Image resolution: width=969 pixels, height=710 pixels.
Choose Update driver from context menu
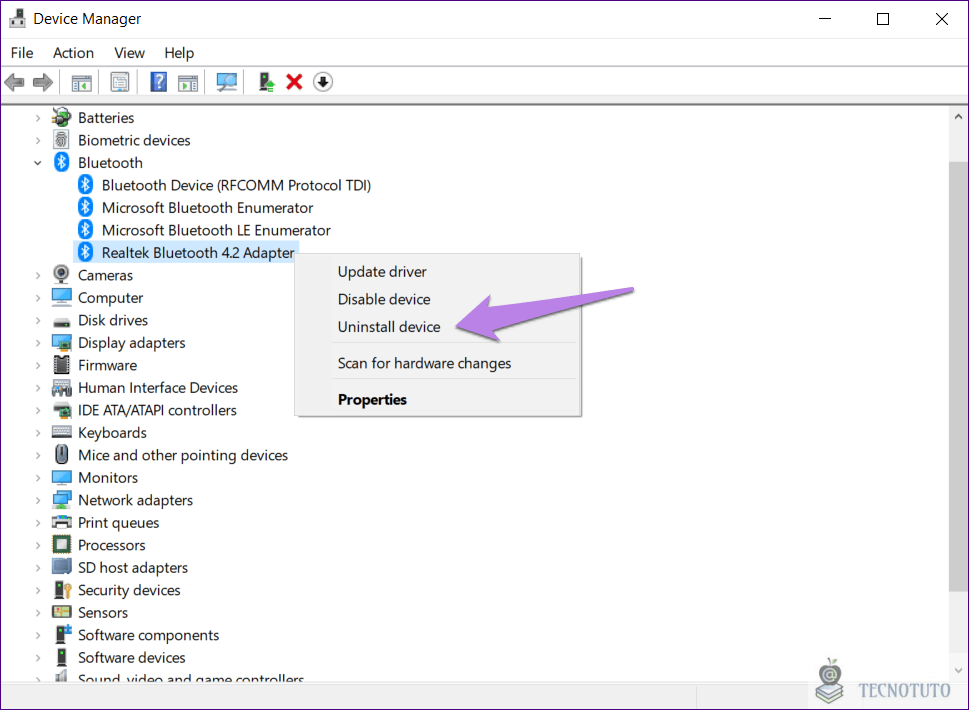(438, 272)
